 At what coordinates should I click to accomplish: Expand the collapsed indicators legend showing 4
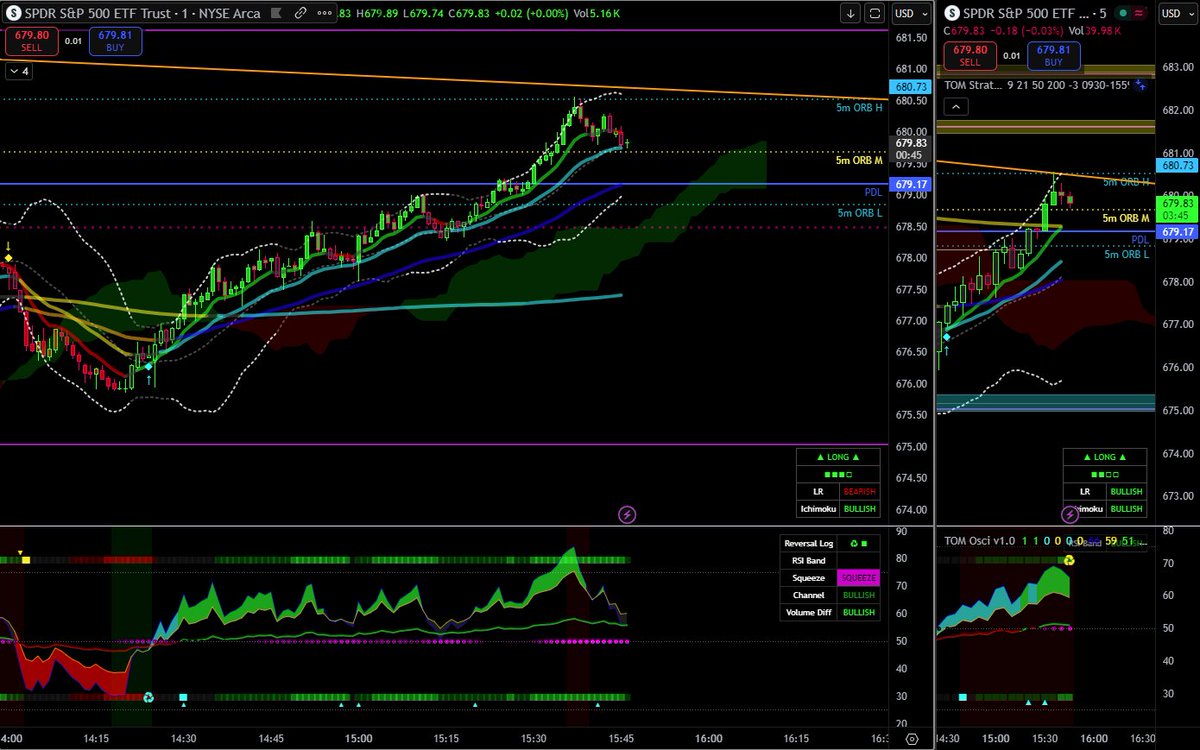point(19,71)
